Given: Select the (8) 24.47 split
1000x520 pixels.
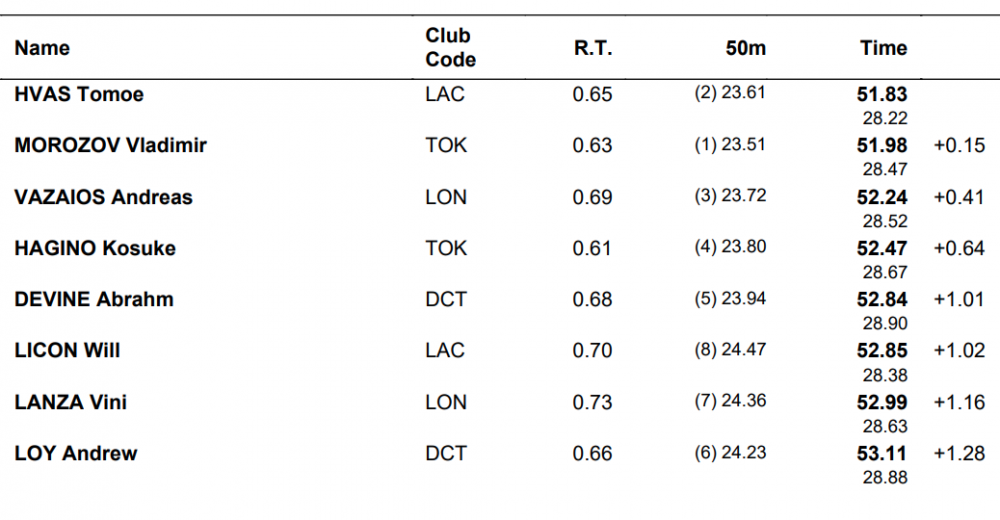Looking at the screenshot, I should (730, 350).
